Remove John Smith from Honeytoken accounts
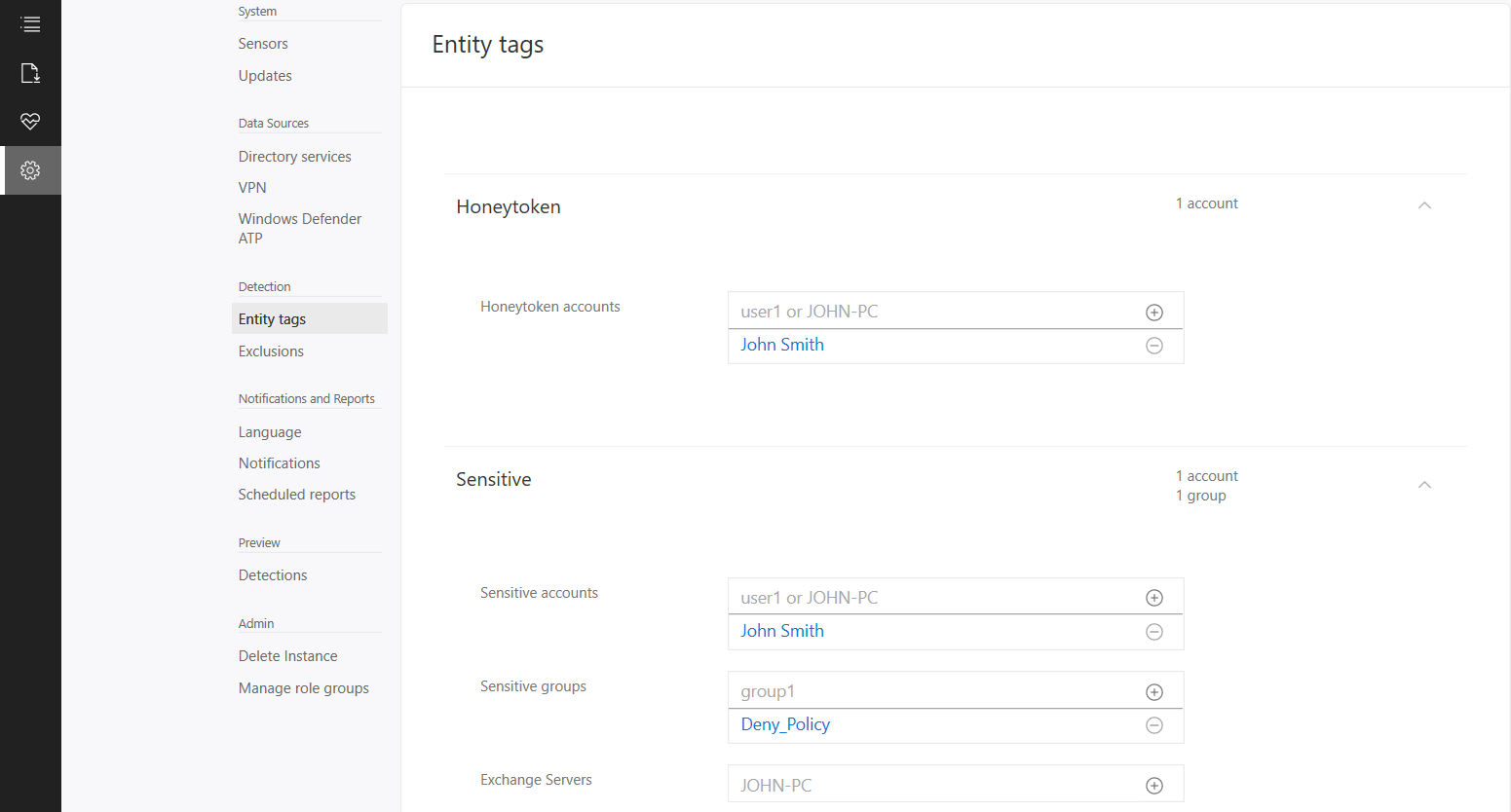The height and width of the screenshot is (812, 1511). pyautogui.click(x=1154, y=346)
